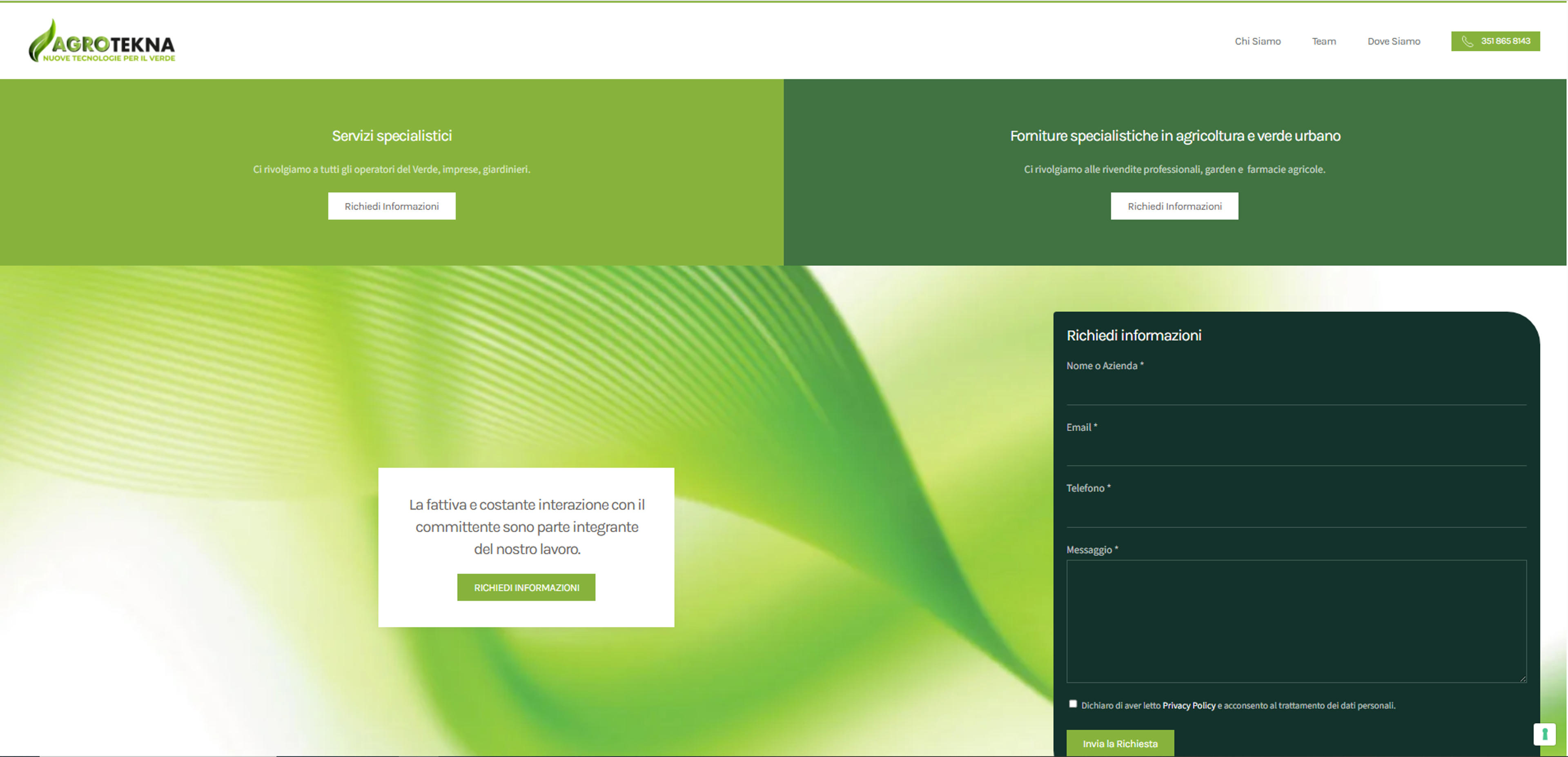Click the Forniture specialistiche in agricoltura heading
1568x757 pixels.
click(x=1175, y=136)
